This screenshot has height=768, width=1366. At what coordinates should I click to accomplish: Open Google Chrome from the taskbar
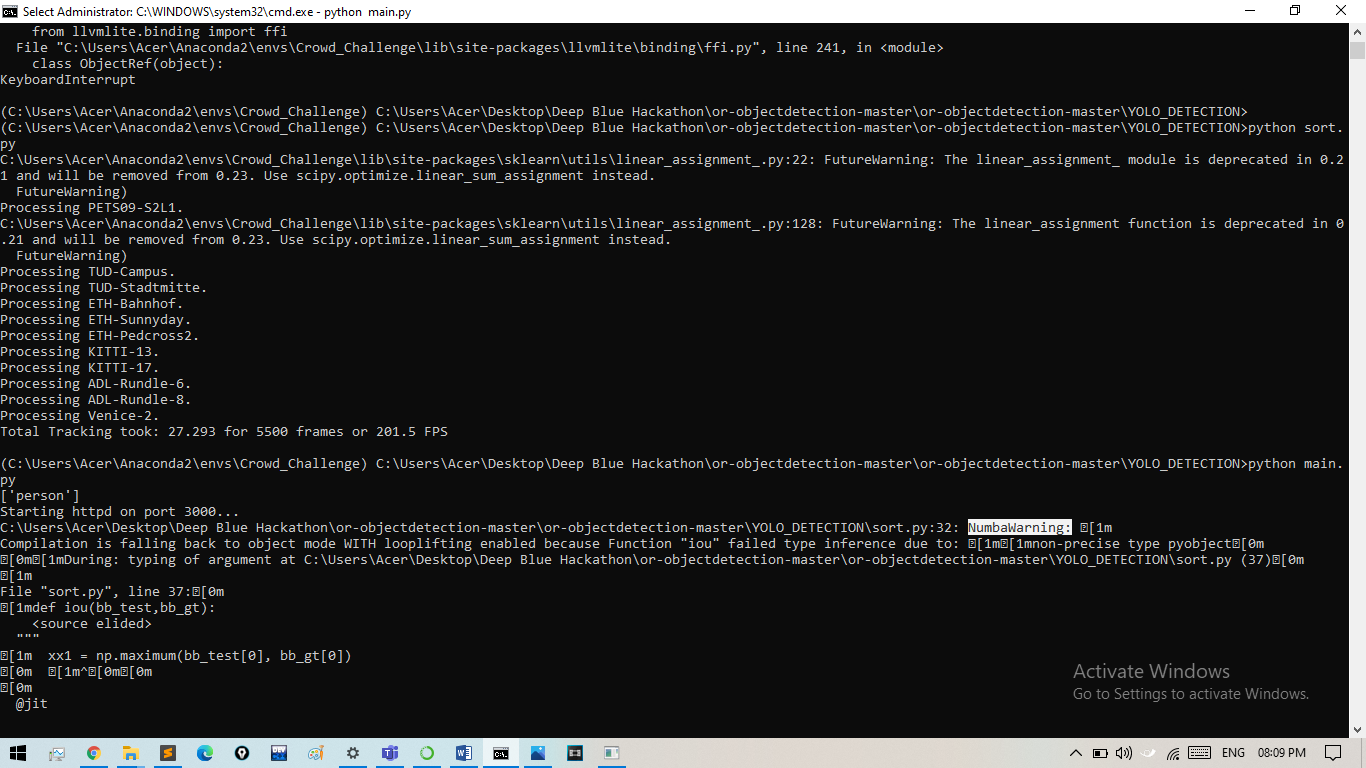(93, 752)
